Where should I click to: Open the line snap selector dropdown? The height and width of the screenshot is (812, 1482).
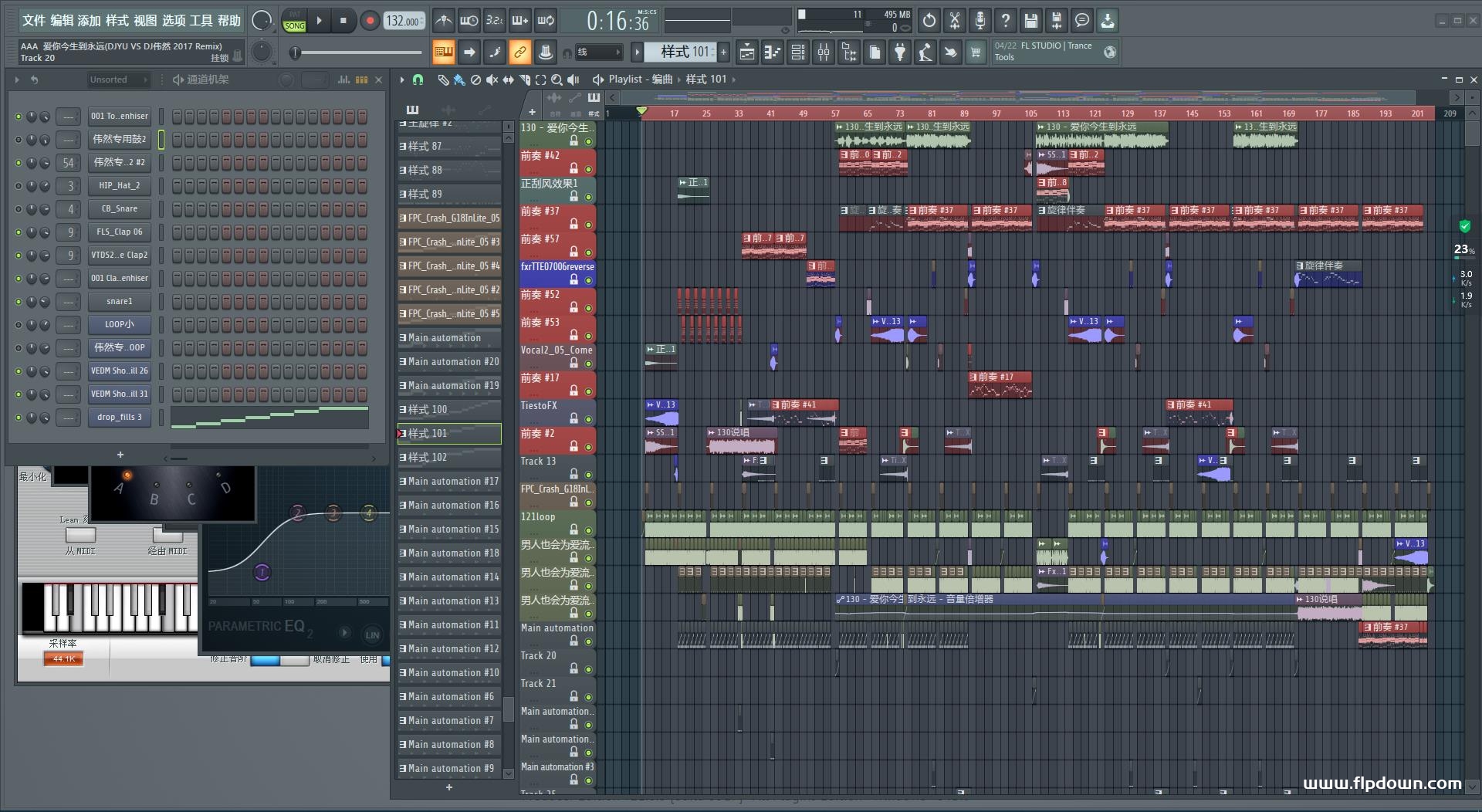tap(599, 52)
